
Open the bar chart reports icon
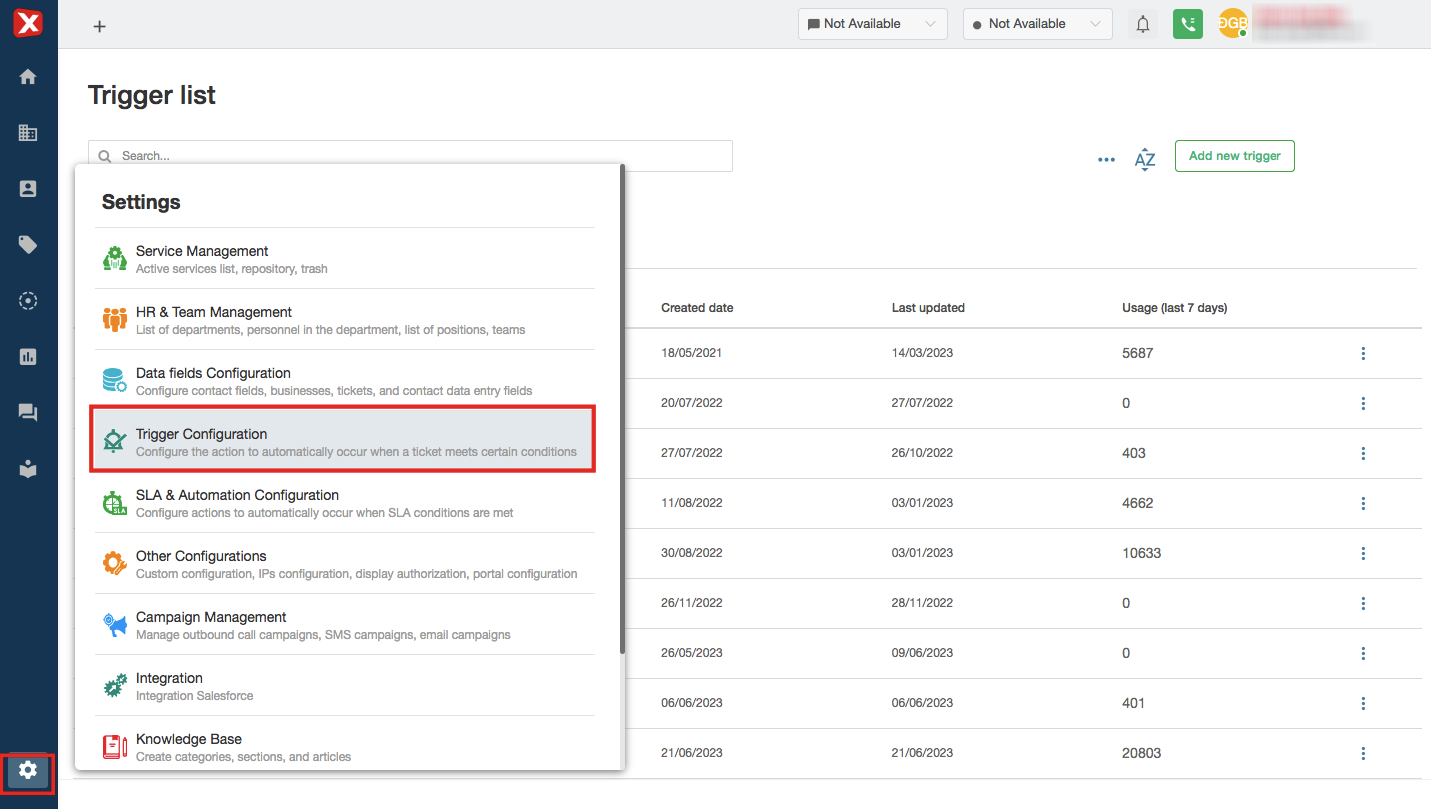pyautogui.click(x=28, y=357)
